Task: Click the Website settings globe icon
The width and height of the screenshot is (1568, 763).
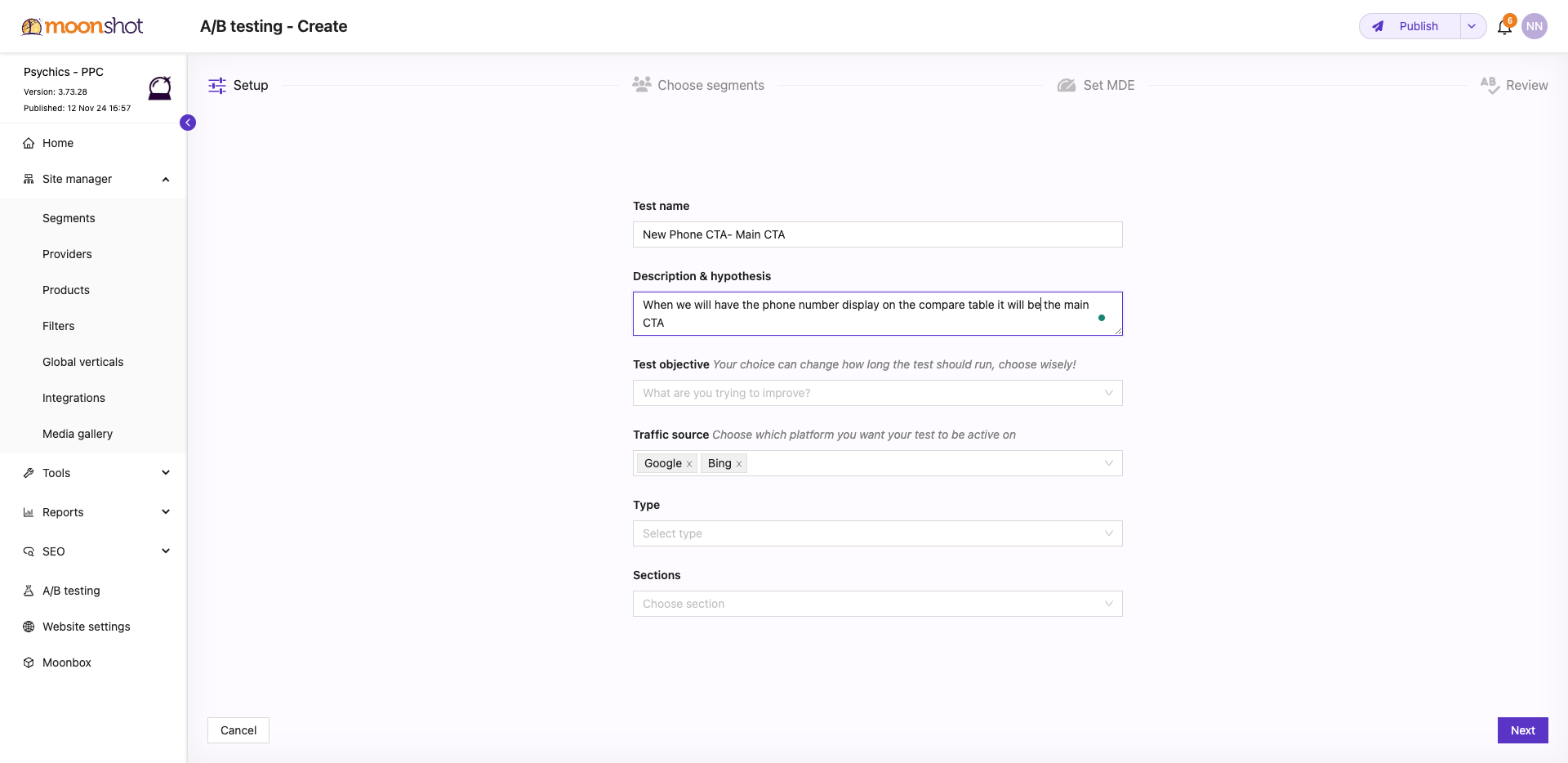Action: click(x=29, y=627)
